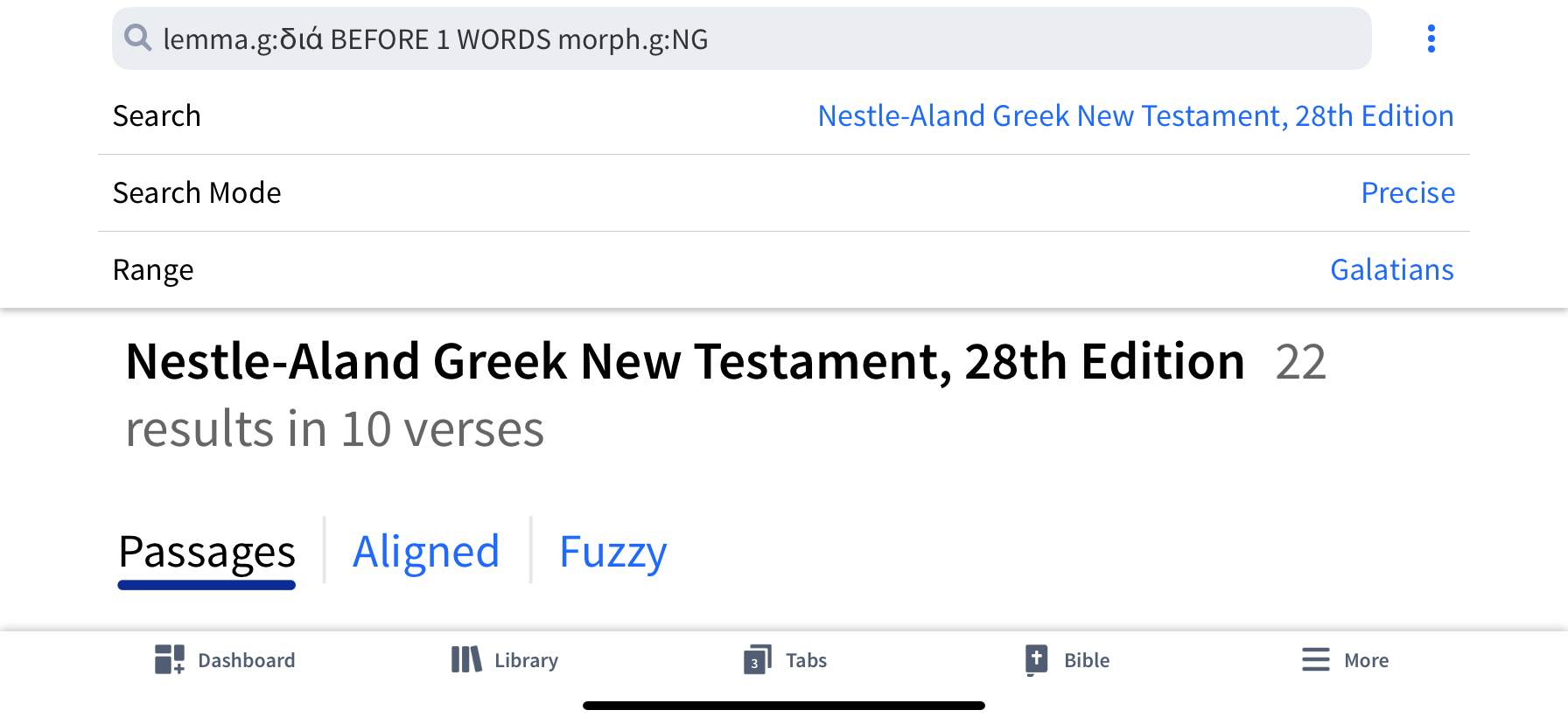Open the Dashboard icon in bottom bar

pos(170,659)
